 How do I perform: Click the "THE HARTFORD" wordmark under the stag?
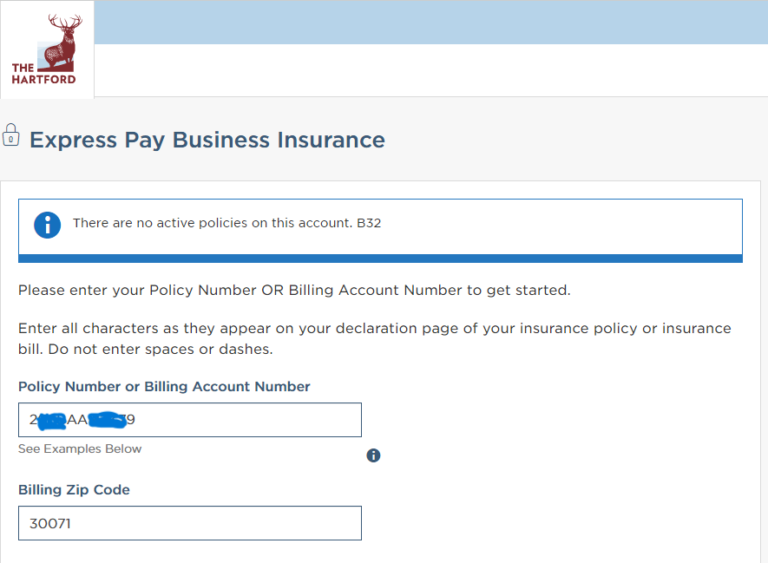44,74
